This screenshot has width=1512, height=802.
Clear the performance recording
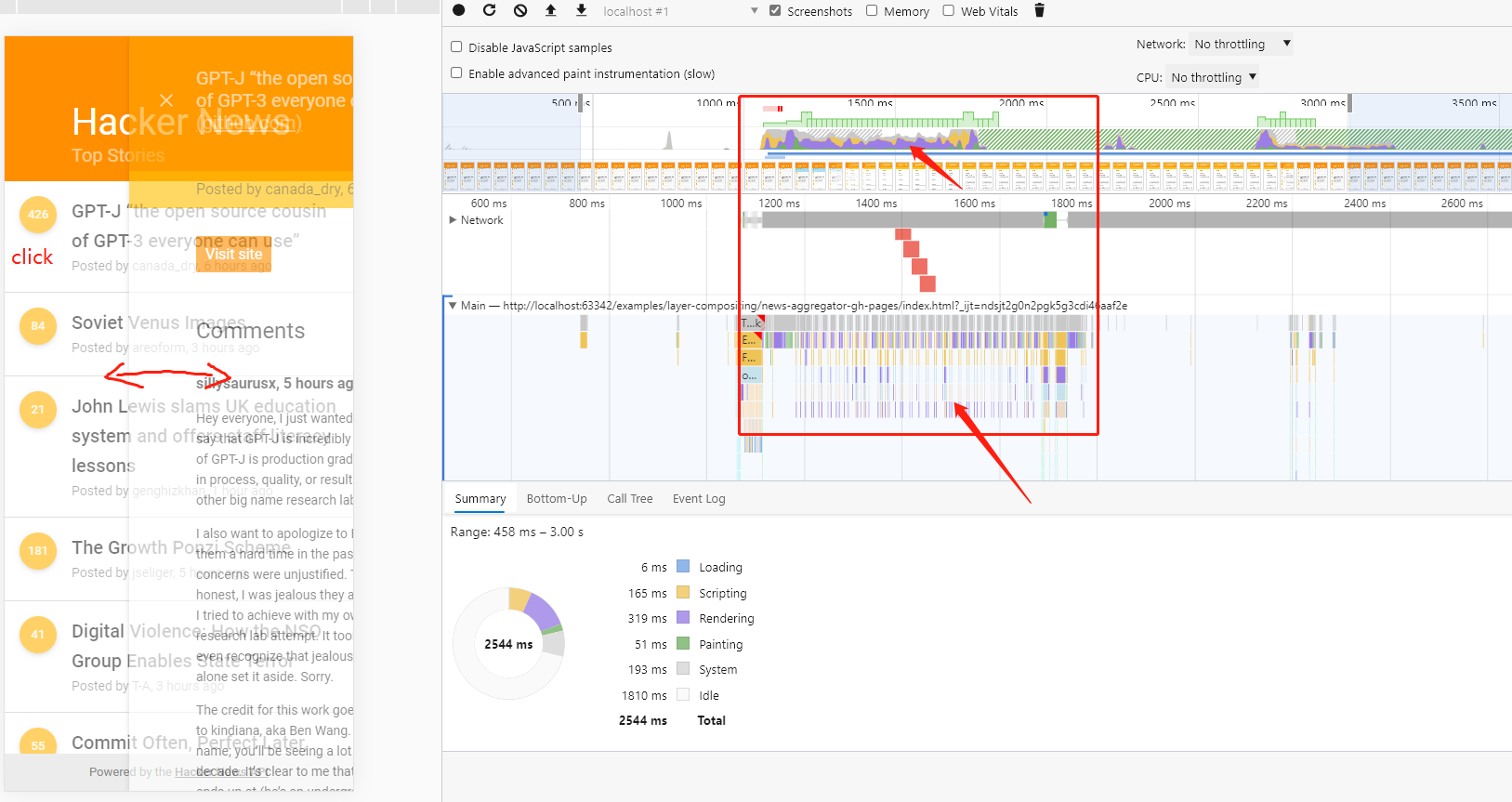coord(520,11)
